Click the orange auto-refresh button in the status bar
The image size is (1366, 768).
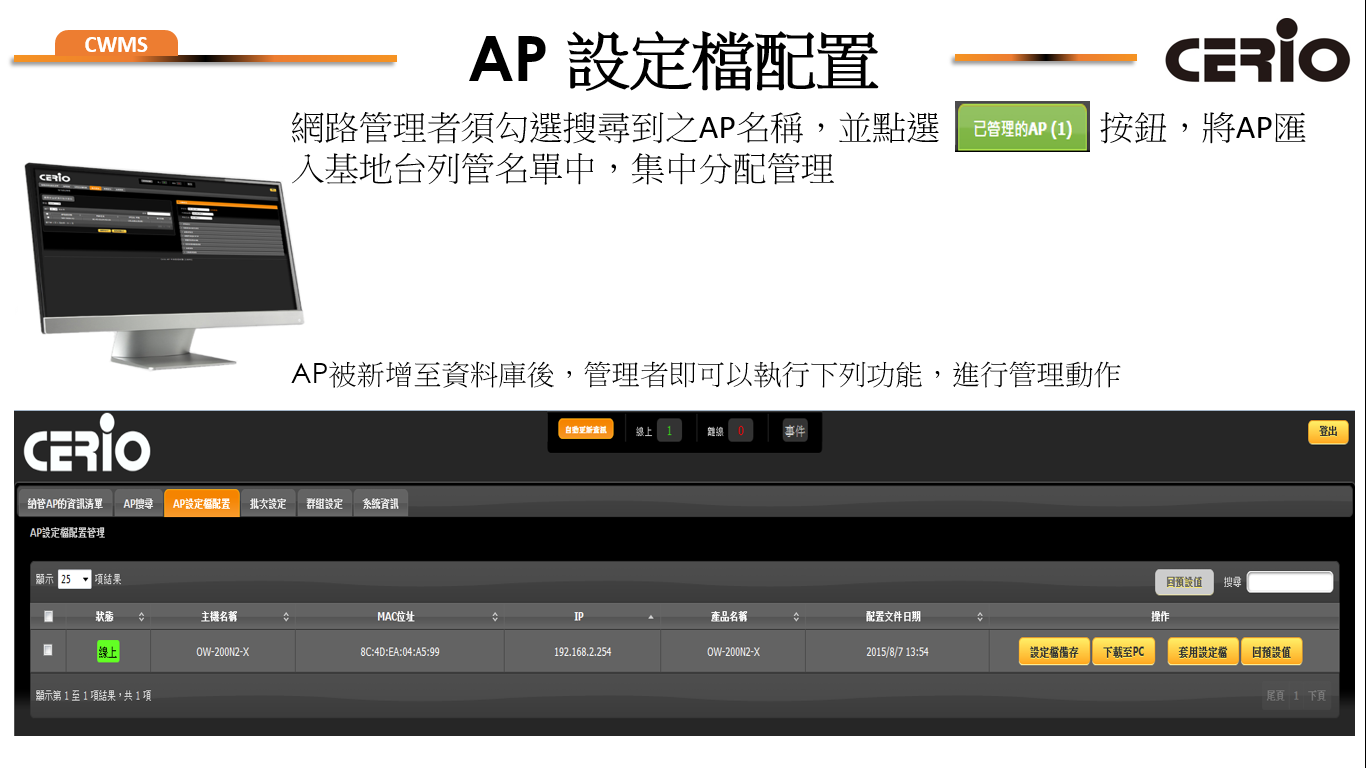click(x=585, y=429)
